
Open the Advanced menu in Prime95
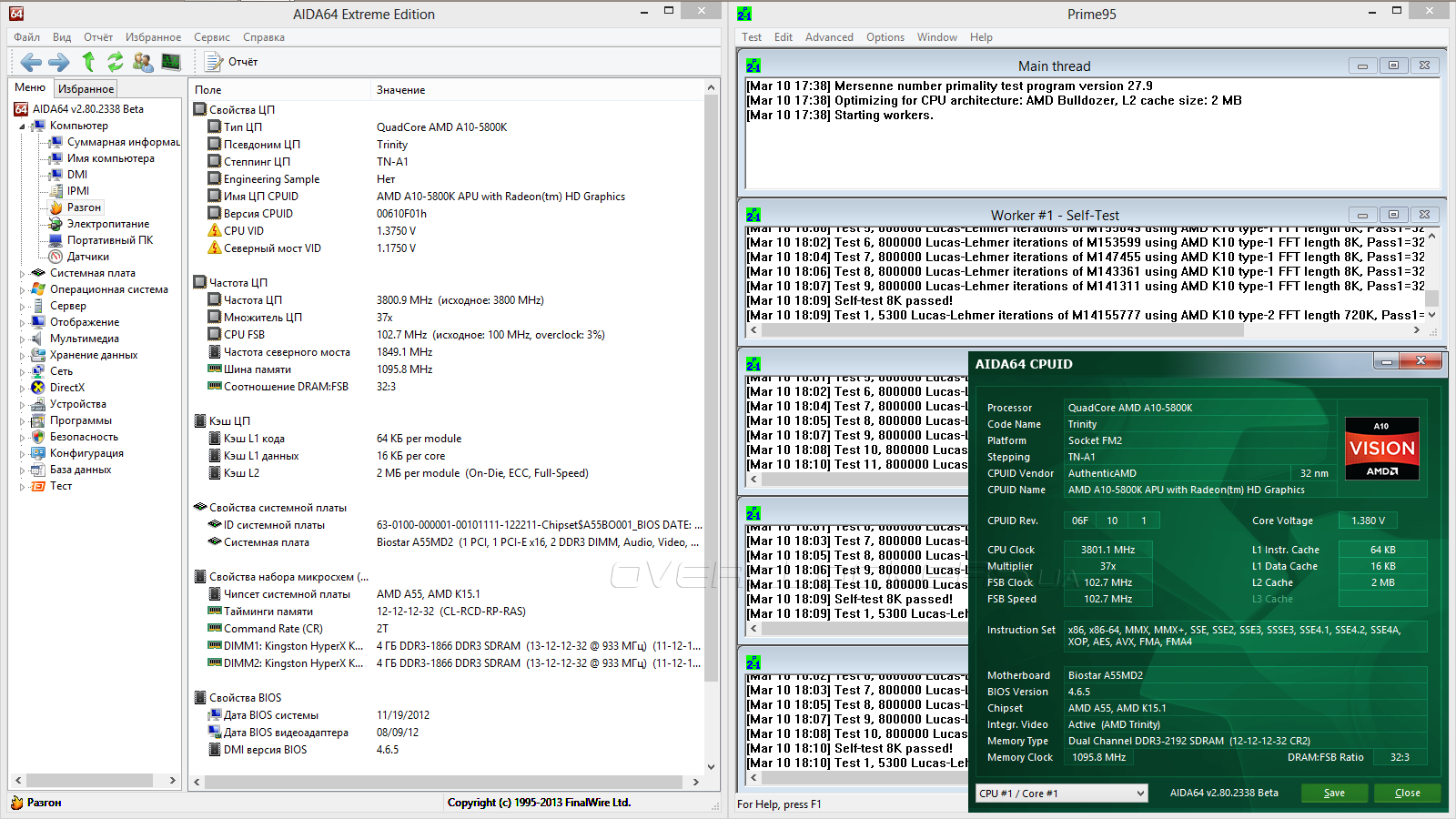829,37
